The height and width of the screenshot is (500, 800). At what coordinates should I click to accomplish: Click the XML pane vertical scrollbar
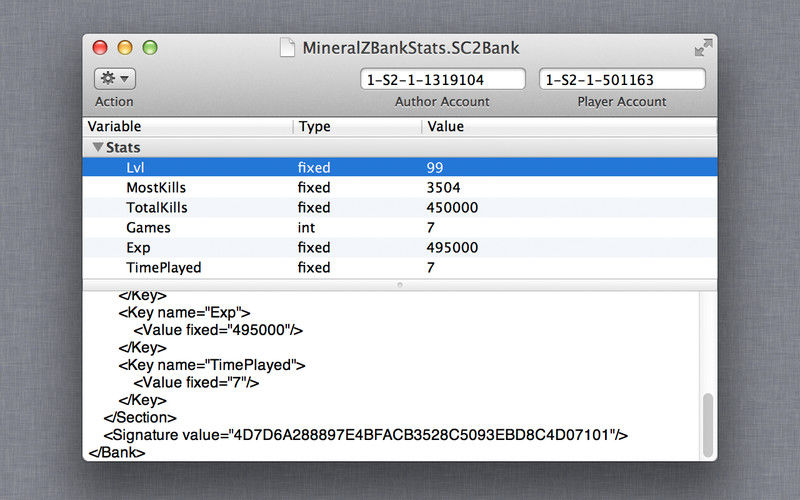click(x=708, y=420)
